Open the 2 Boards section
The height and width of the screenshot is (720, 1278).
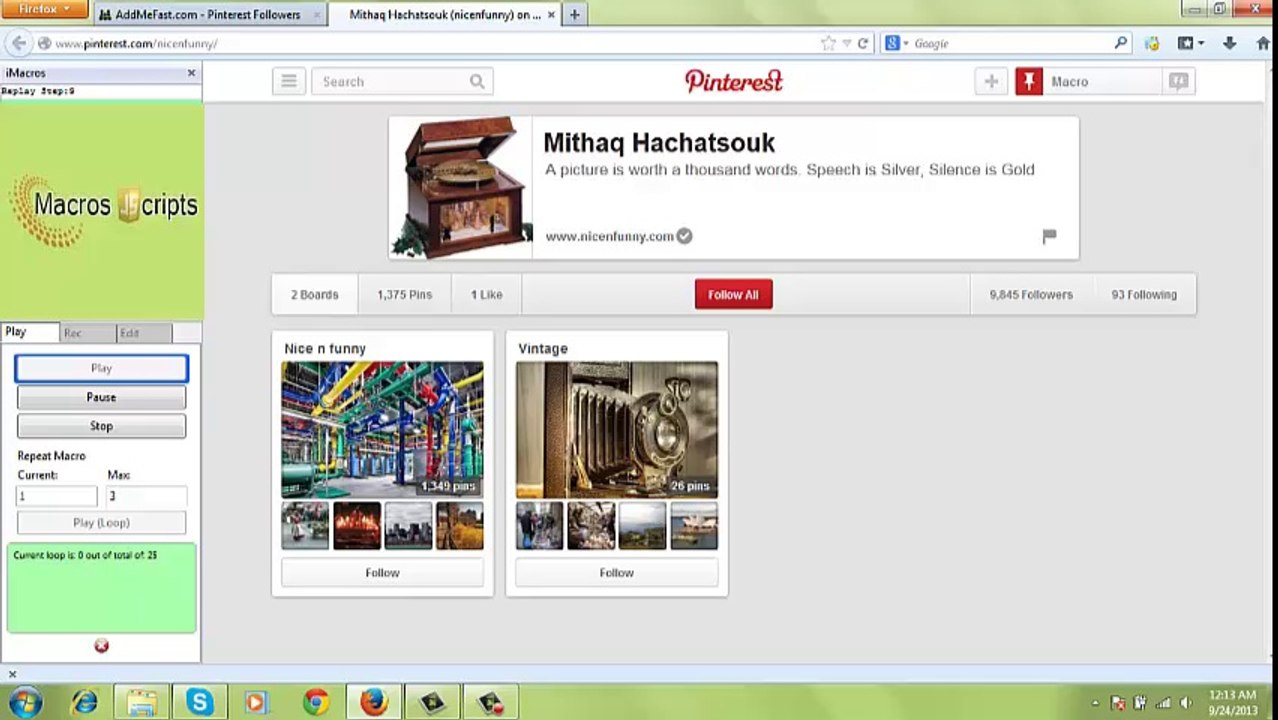click(x=315, y=295)
